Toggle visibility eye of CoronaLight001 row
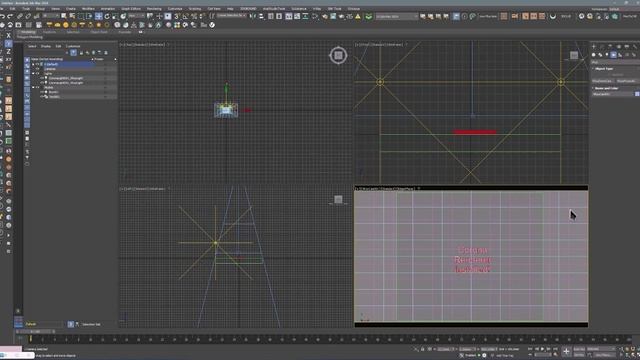Image resolution: width=640 pixels, height=360 pixels. pyautogui.click(x=42, y=78)
